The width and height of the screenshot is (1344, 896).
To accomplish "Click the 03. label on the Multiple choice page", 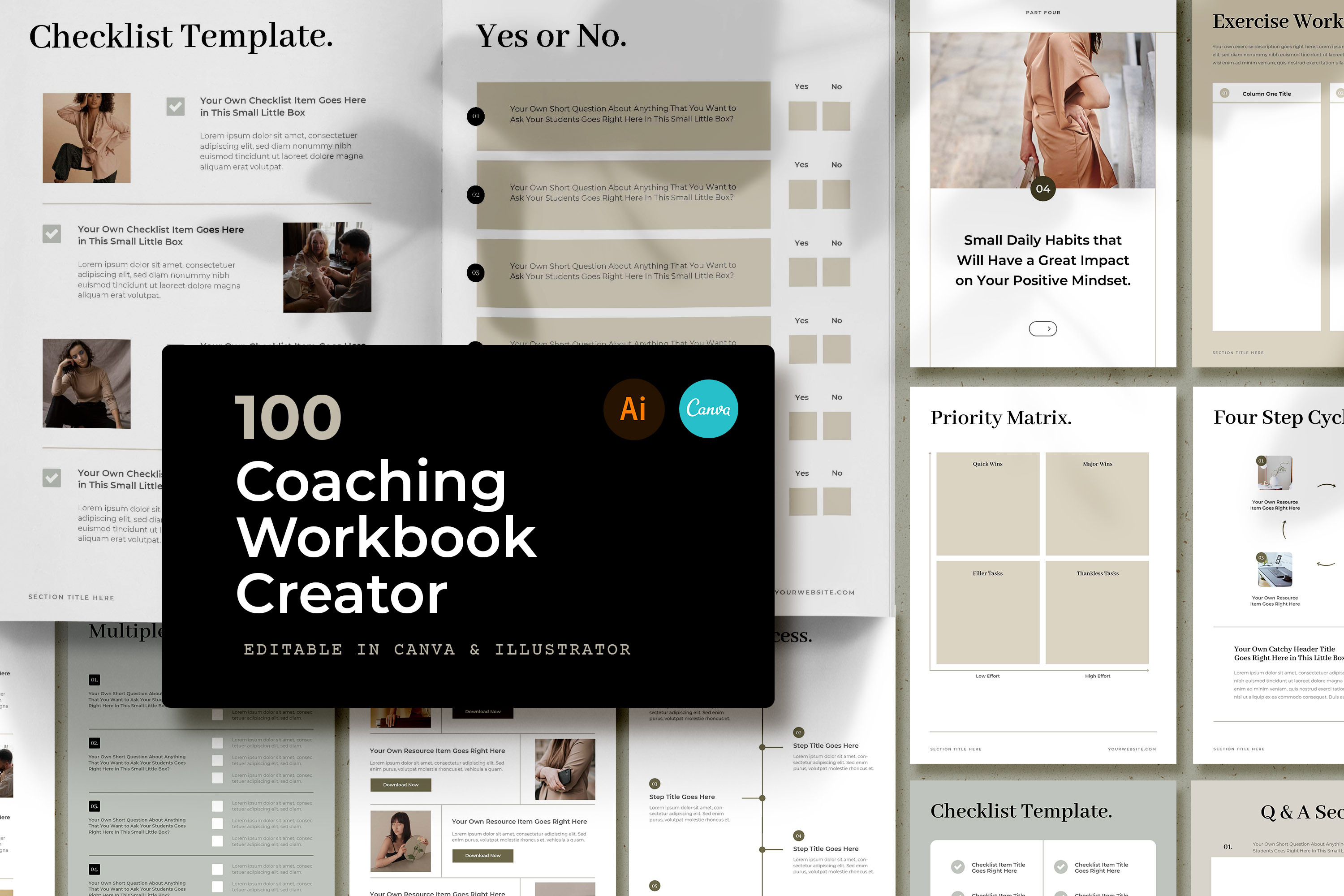I will [95, 806].
